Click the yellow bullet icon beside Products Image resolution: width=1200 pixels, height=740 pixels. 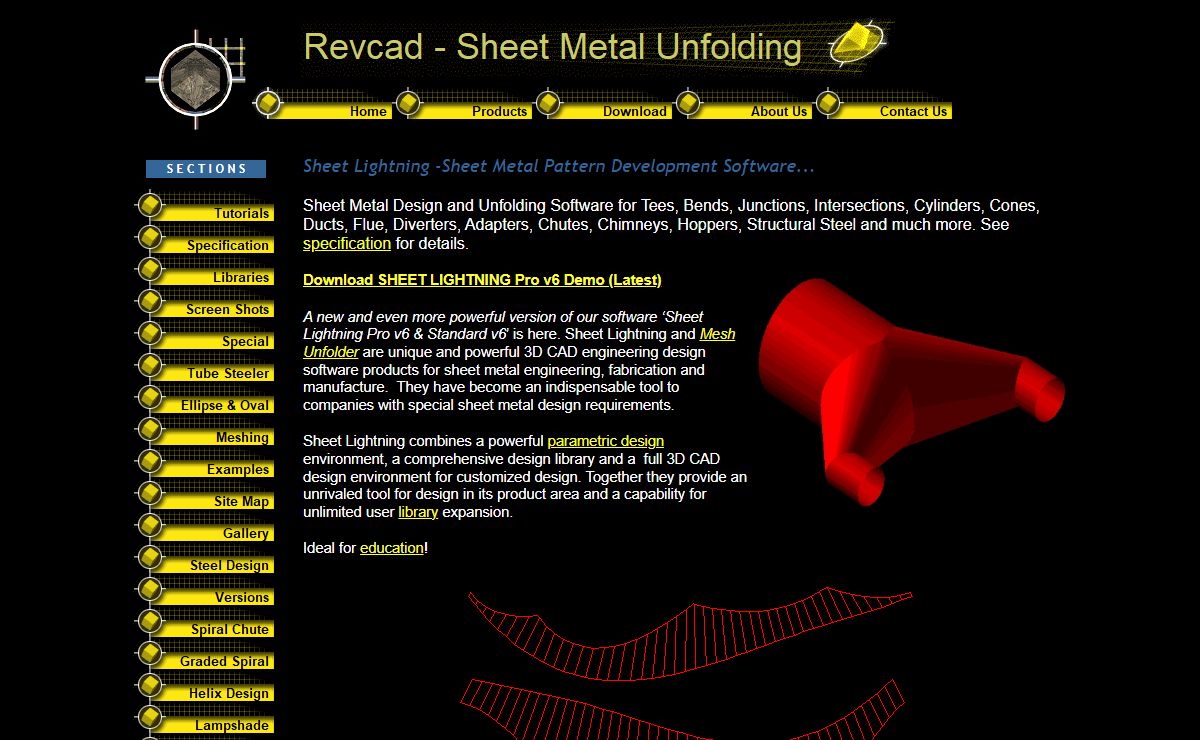pyautogui.click(x=407, y=103)
